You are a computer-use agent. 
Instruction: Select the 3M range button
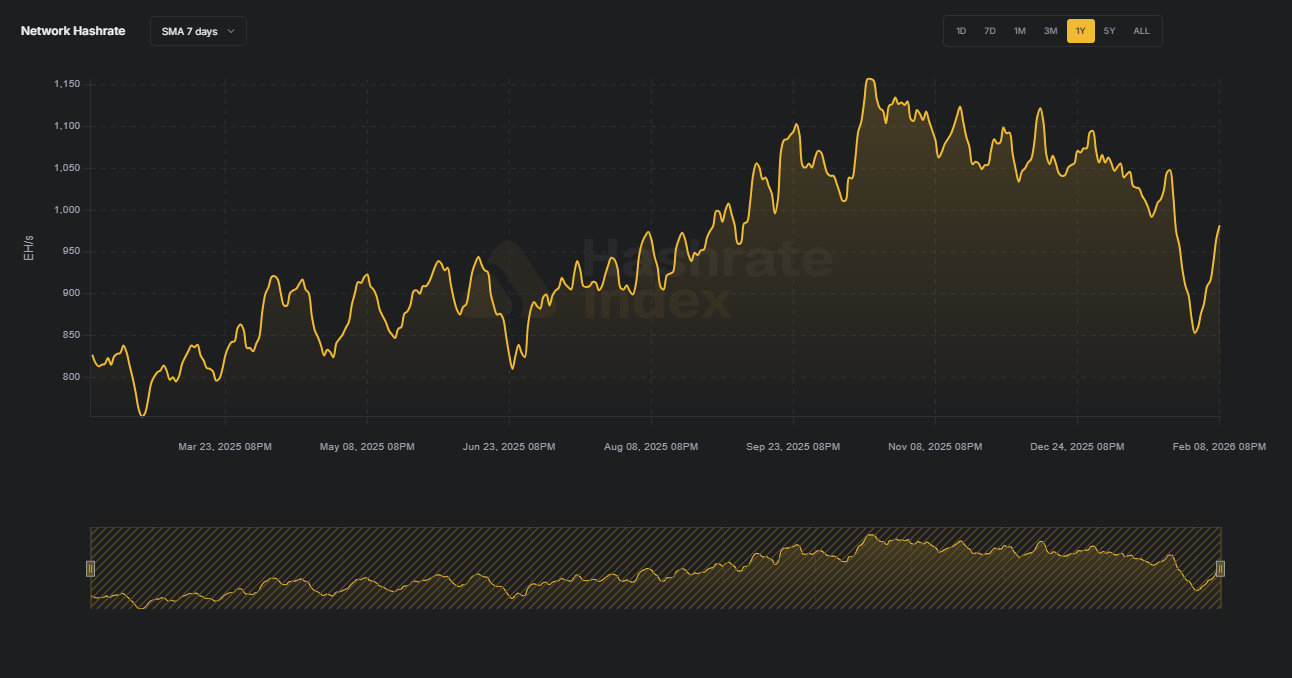(x=1050, y=31)
